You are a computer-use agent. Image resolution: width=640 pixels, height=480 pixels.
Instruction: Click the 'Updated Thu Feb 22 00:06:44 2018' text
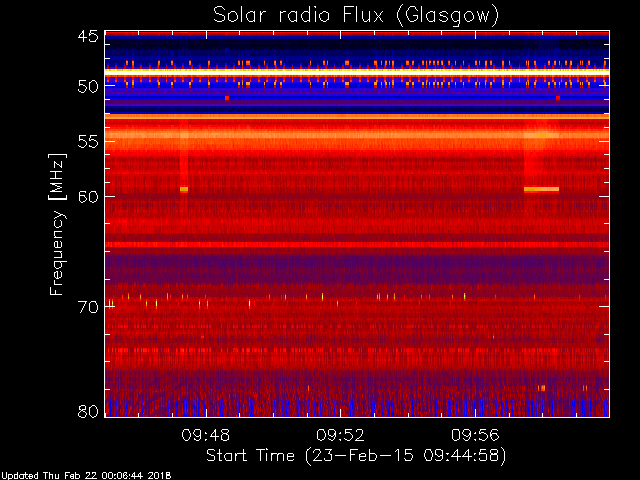87,476
